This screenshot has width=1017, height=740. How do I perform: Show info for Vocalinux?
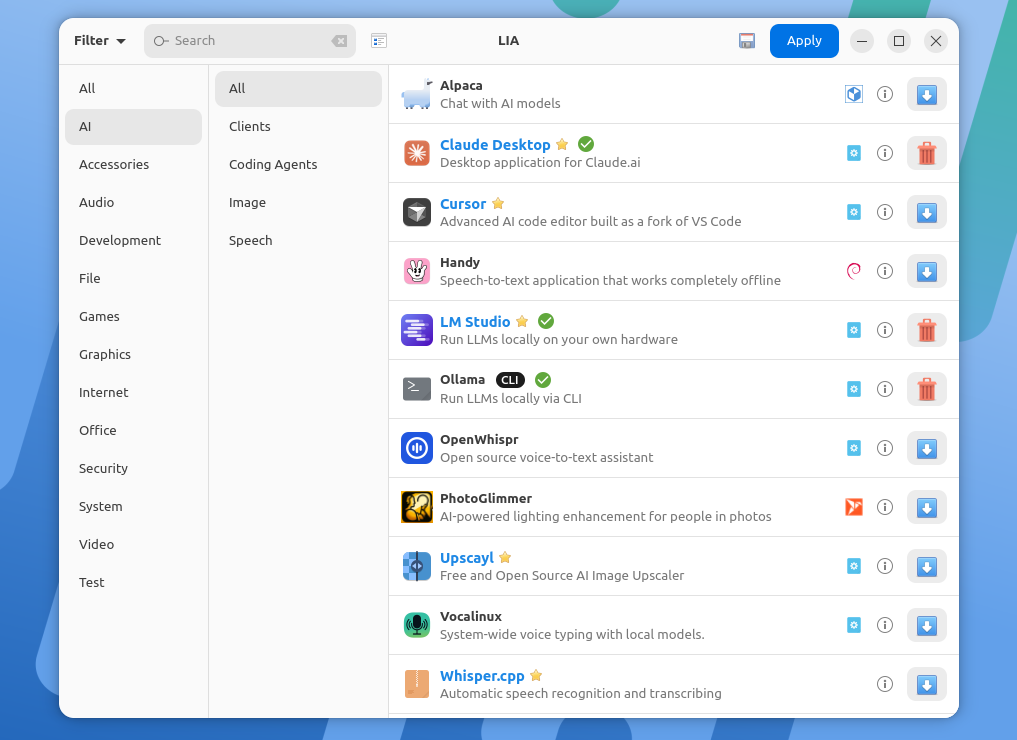pos(885,625)
